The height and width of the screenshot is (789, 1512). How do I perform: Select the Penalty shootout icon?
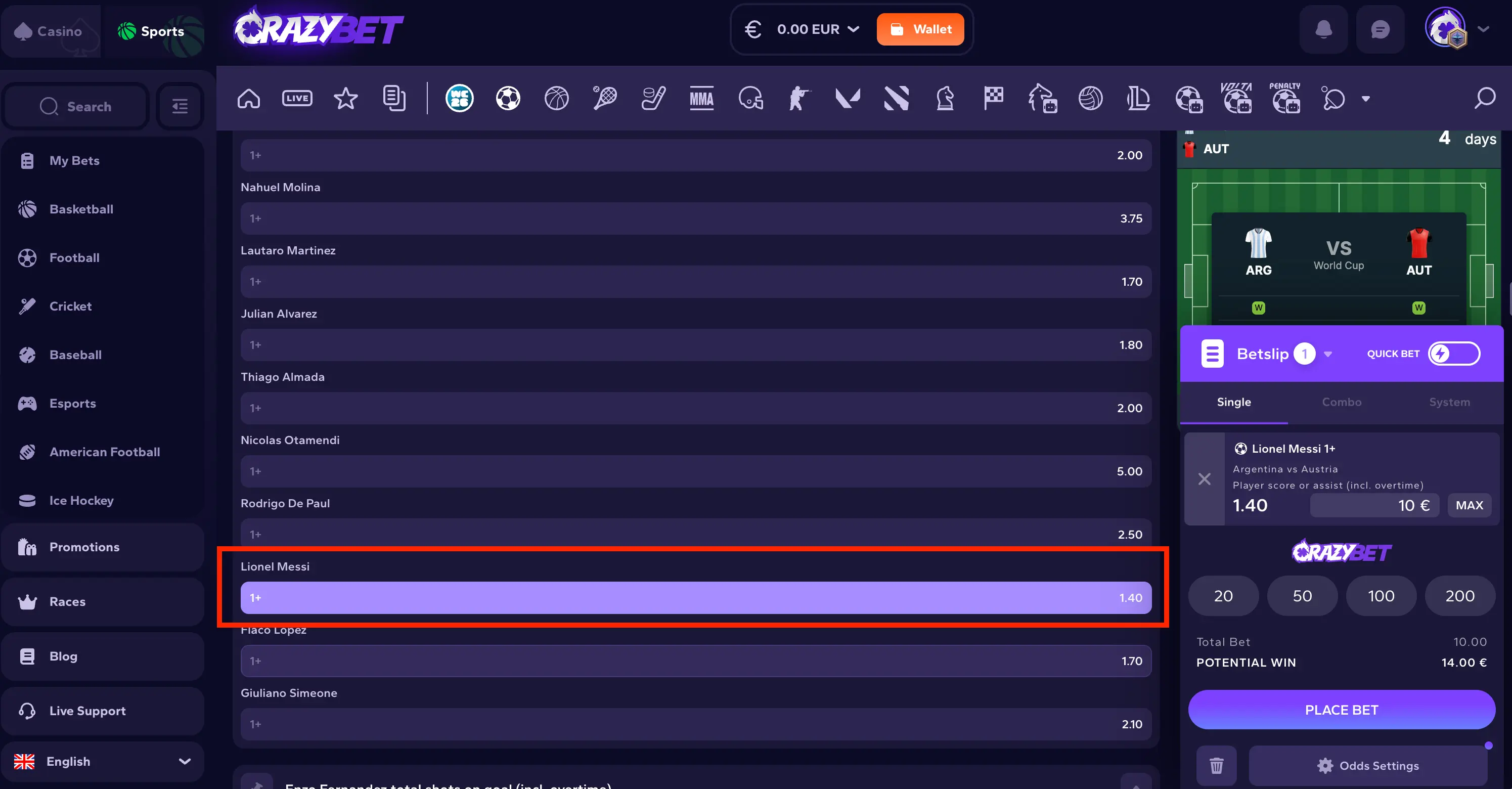(1285, 98)
